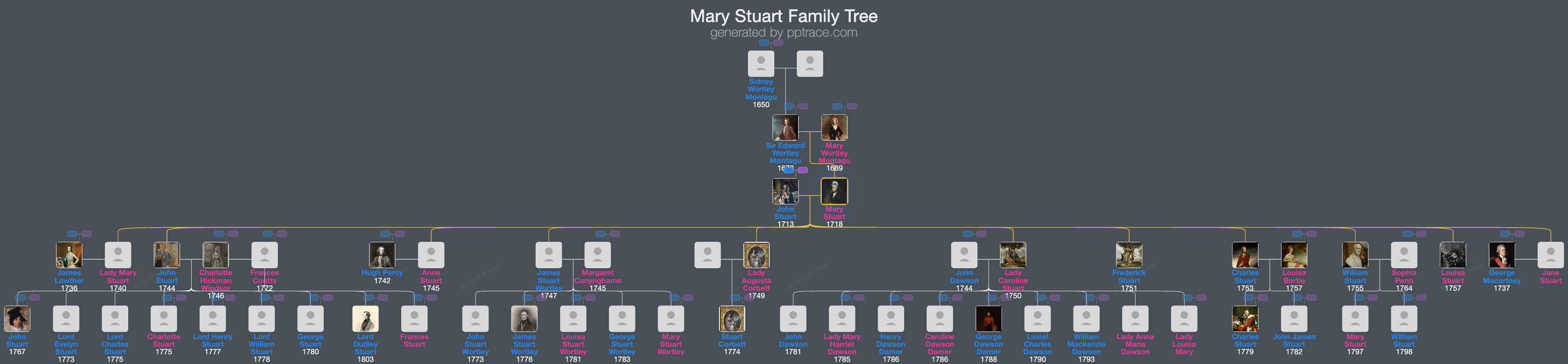The height and width of the screenshot is (364, 1568).
Task: Click Charles Stuart 1753 portrait
Action: tap(1245, 255)
